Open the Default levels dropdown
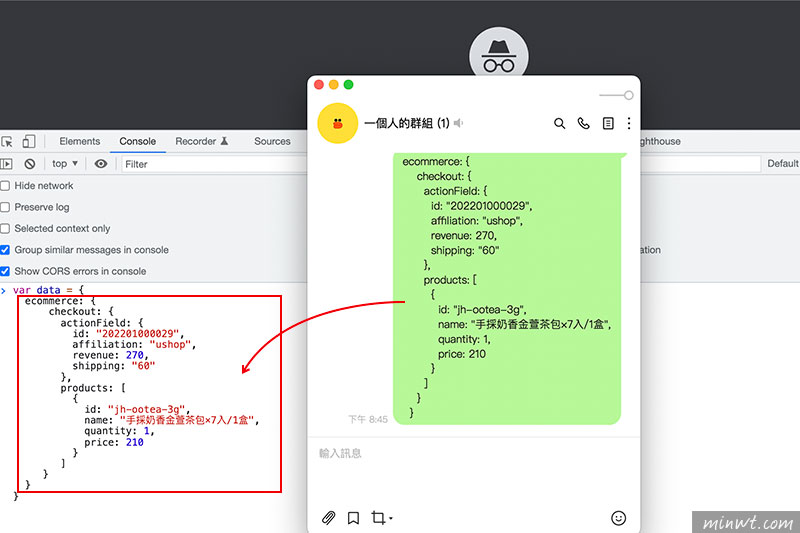The height and width of the screenshot is (533, 800). click(x=783, y=164)
